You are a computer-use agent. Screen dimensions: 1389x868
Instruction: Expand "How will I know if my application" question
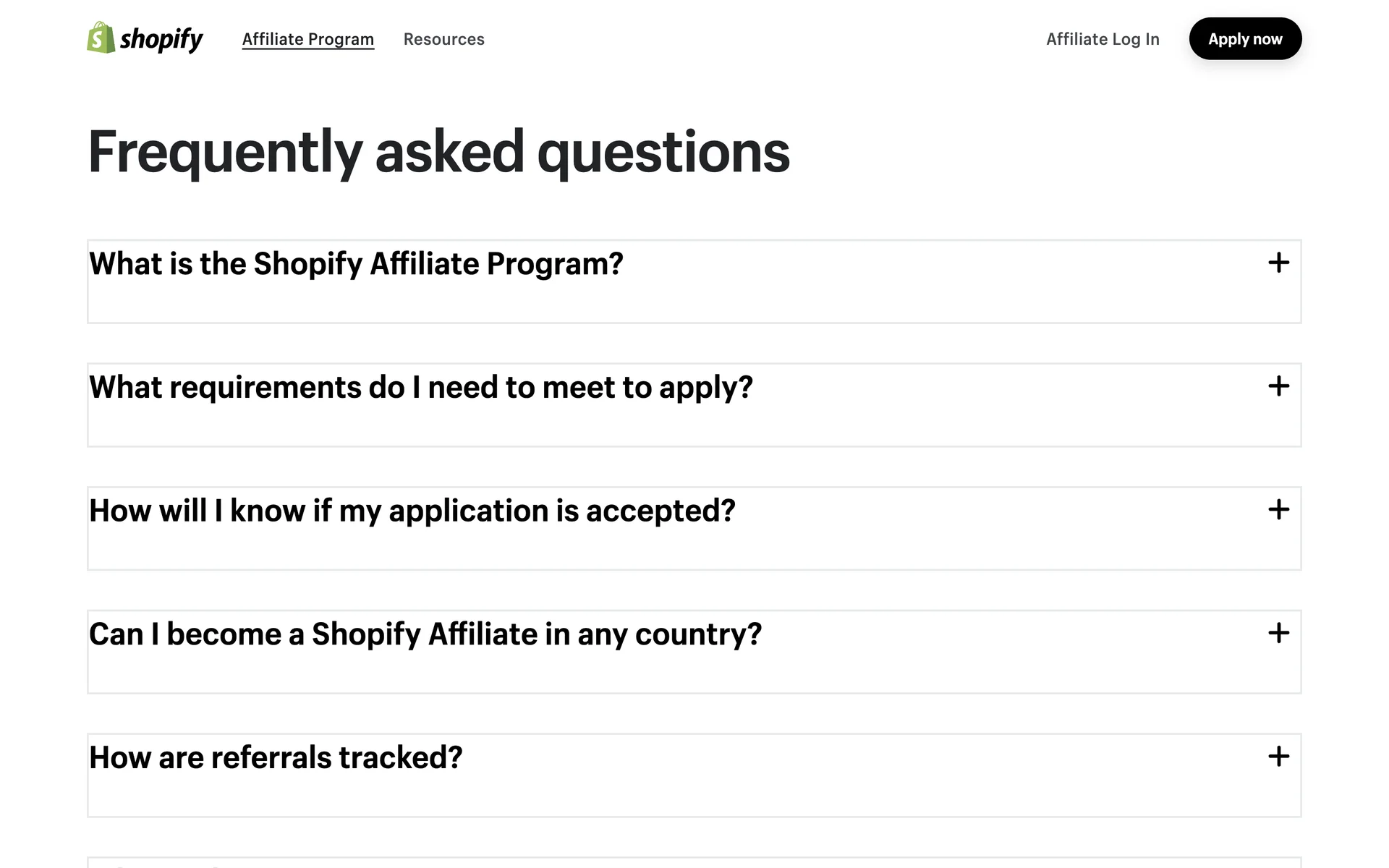click(x=412, y=511)
